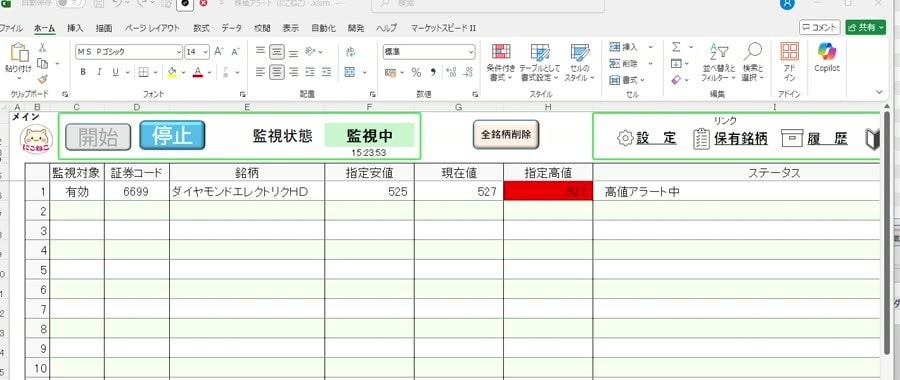Click the increase indent icon
The width and height of the screenshot is (900, 380).
[326, 72]
